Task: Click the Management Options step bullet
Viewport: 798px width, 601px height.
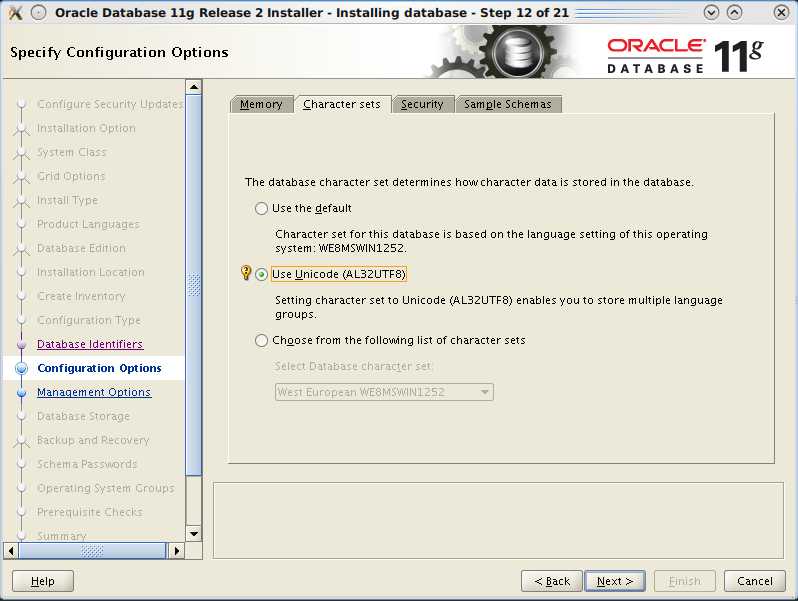Action: coord(21,393)
